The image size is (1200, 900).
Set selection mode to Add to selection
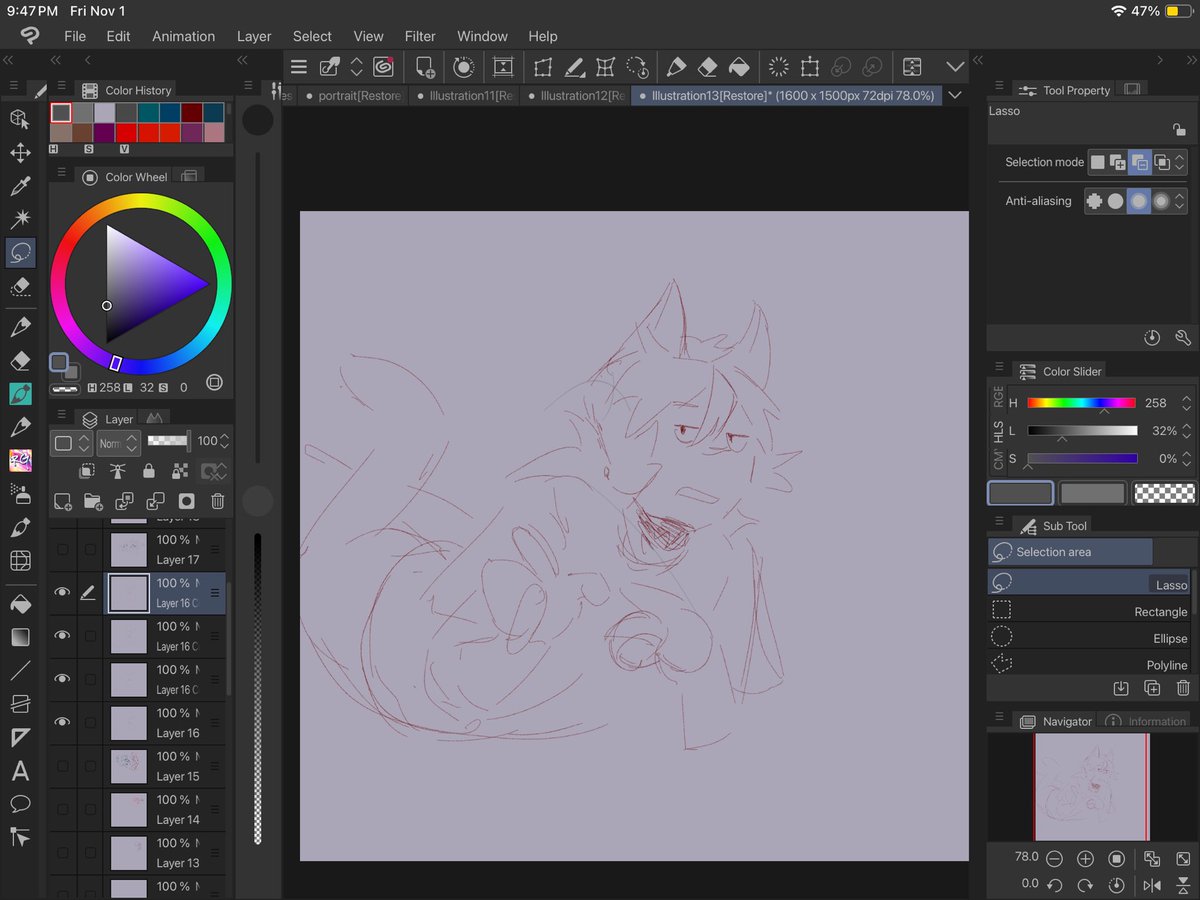[1118, 162]
